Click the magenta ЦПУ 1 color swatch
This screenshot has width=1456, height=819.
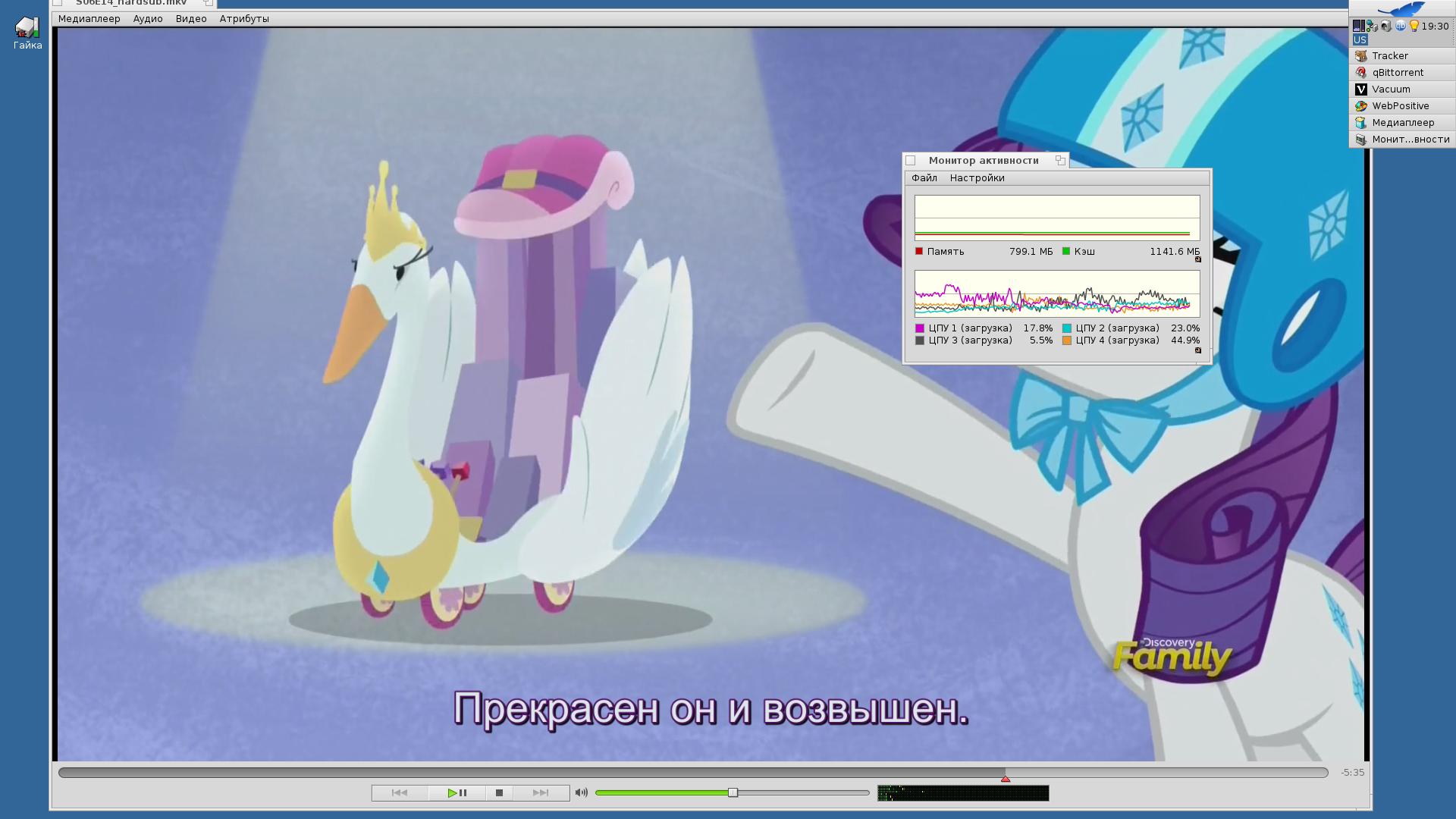click(920, 328)
